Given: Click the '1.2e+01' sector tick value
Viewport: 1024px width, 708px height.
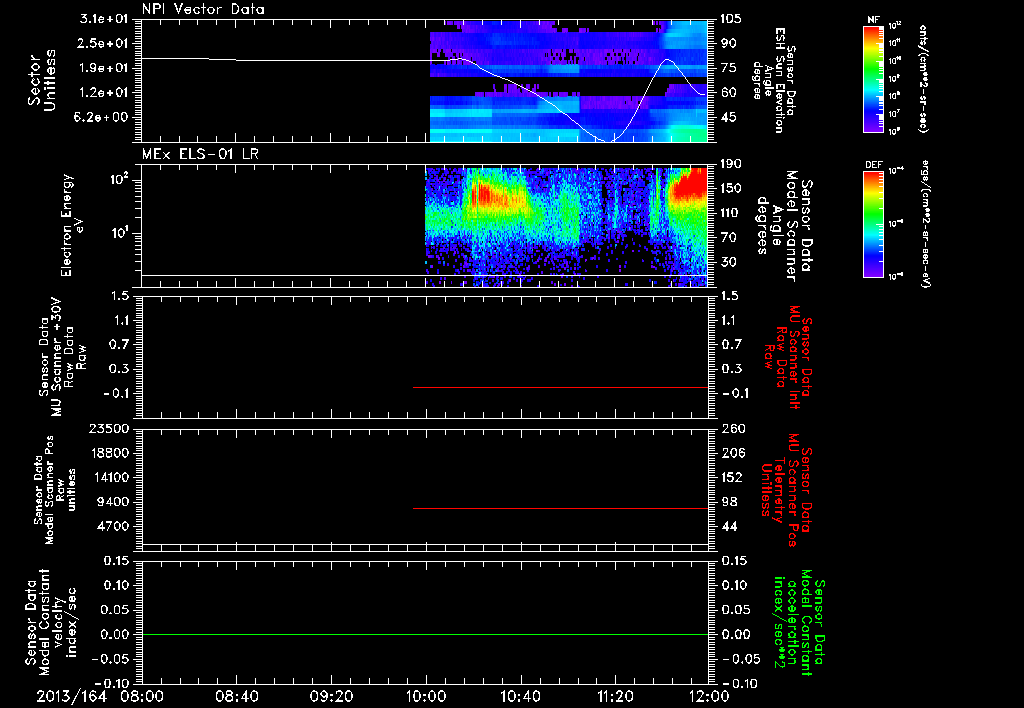Looking at the screenshot, I should point(104,93).
